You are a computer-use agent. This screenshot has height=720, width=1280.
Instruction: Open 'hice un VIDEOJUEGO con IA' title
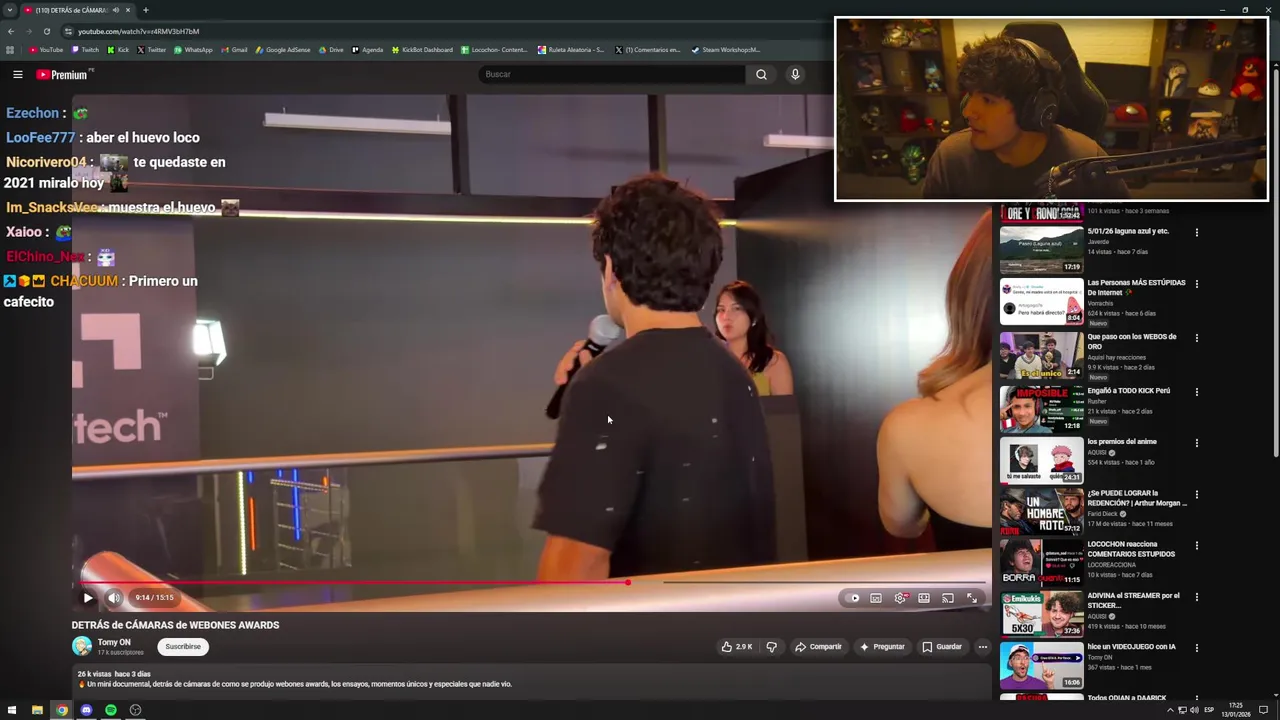pyautogui.click(x=1131, y=647)
